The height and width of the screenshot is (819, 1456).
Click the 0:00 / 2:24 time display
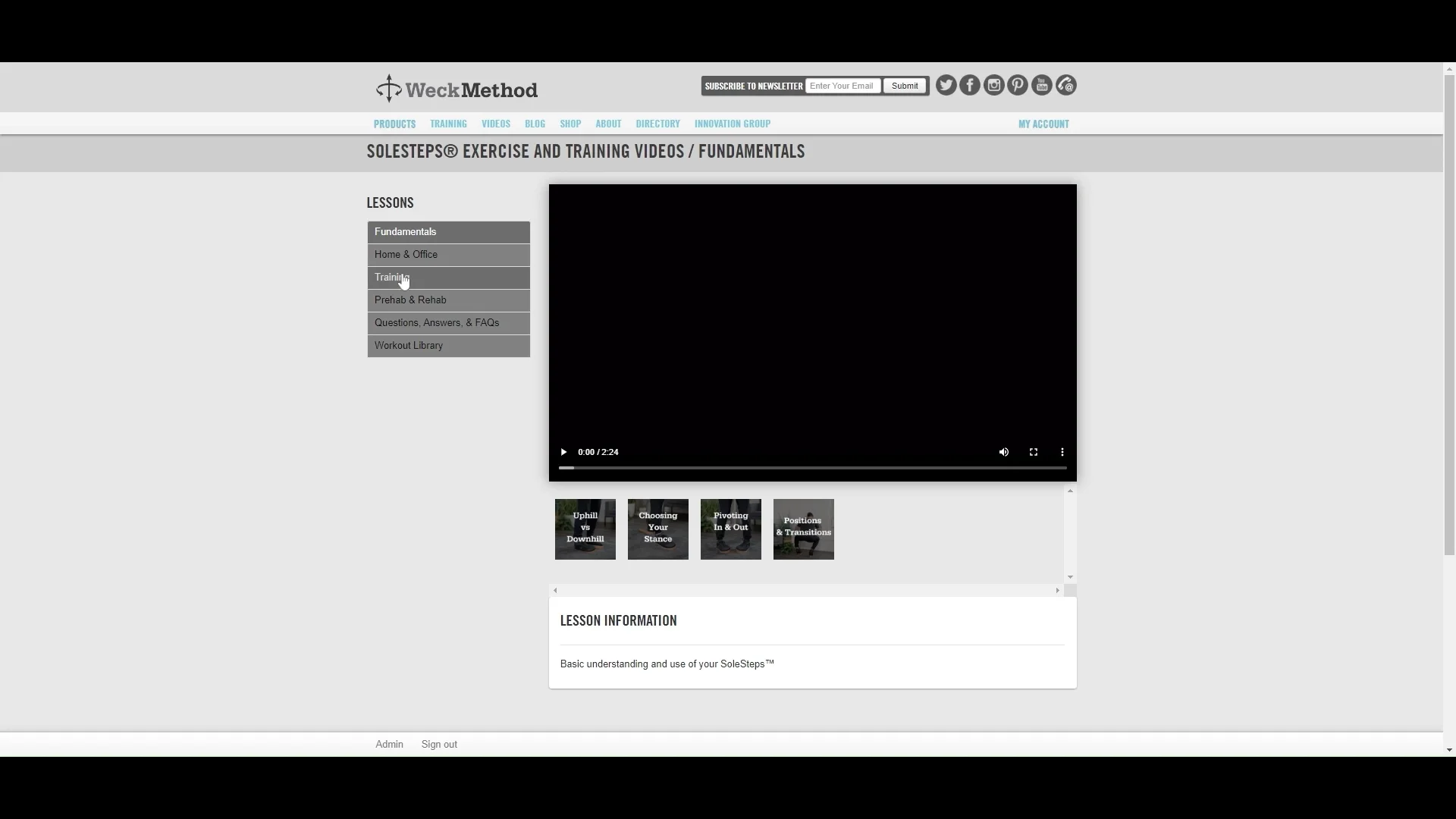coord(598,452)
